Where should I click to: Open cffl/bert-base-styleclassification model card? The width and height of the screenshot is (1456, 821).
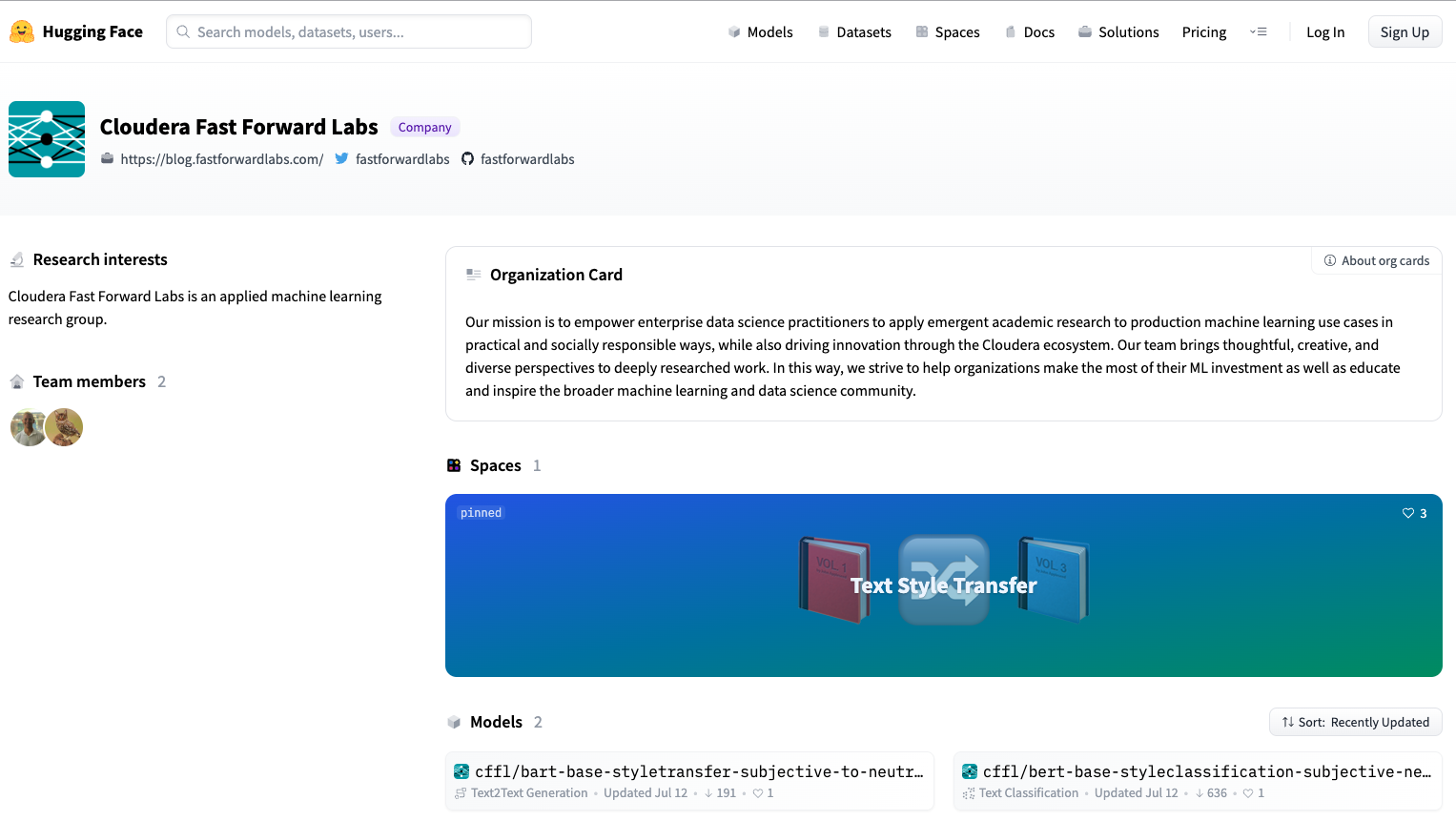click(x=1198, y=781)
